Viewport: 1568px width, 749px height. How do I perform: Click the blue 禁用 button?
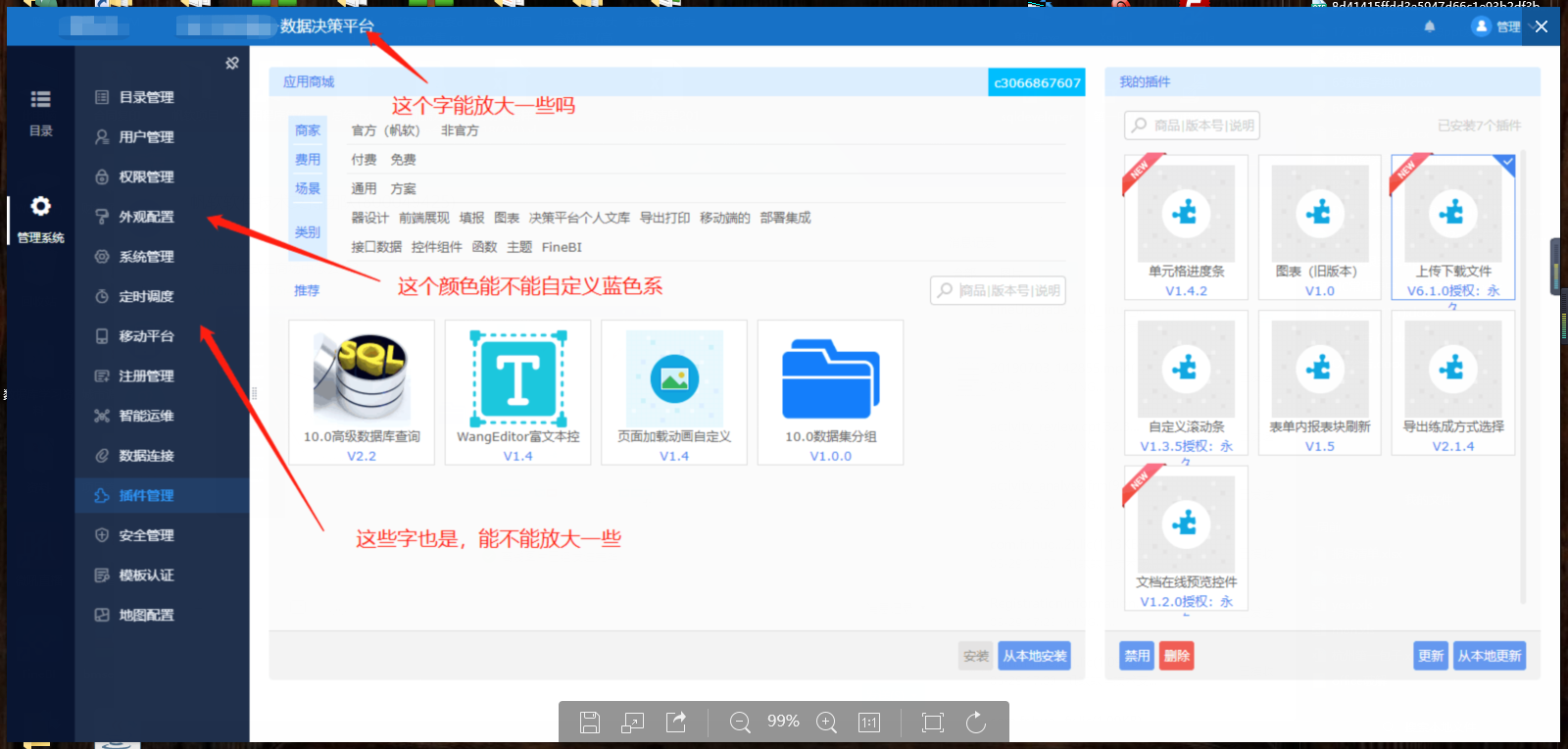[x=1137, y=656]
